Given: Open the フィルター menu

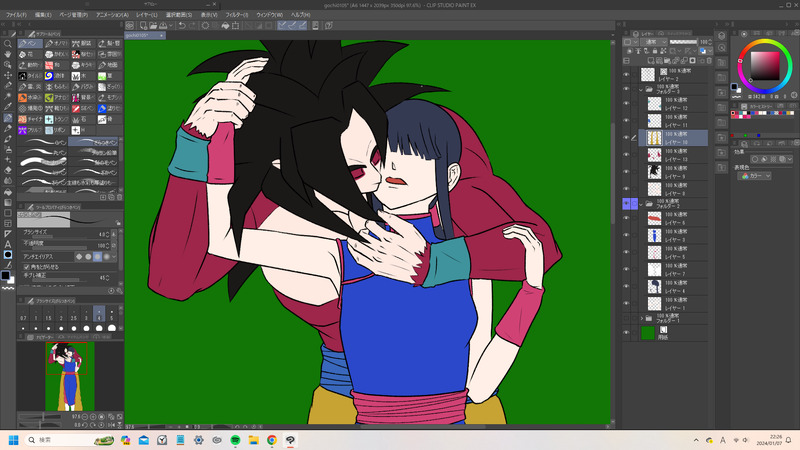Looking at the screenshot, I should 236,15.
